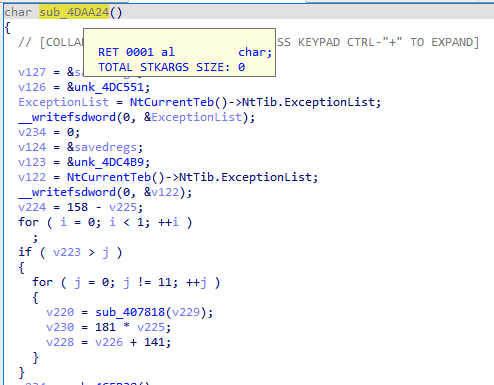The width and height of the screenshot is (494, 385).
Task: Open the sub_407818 function call
Action: click(130, 312)
